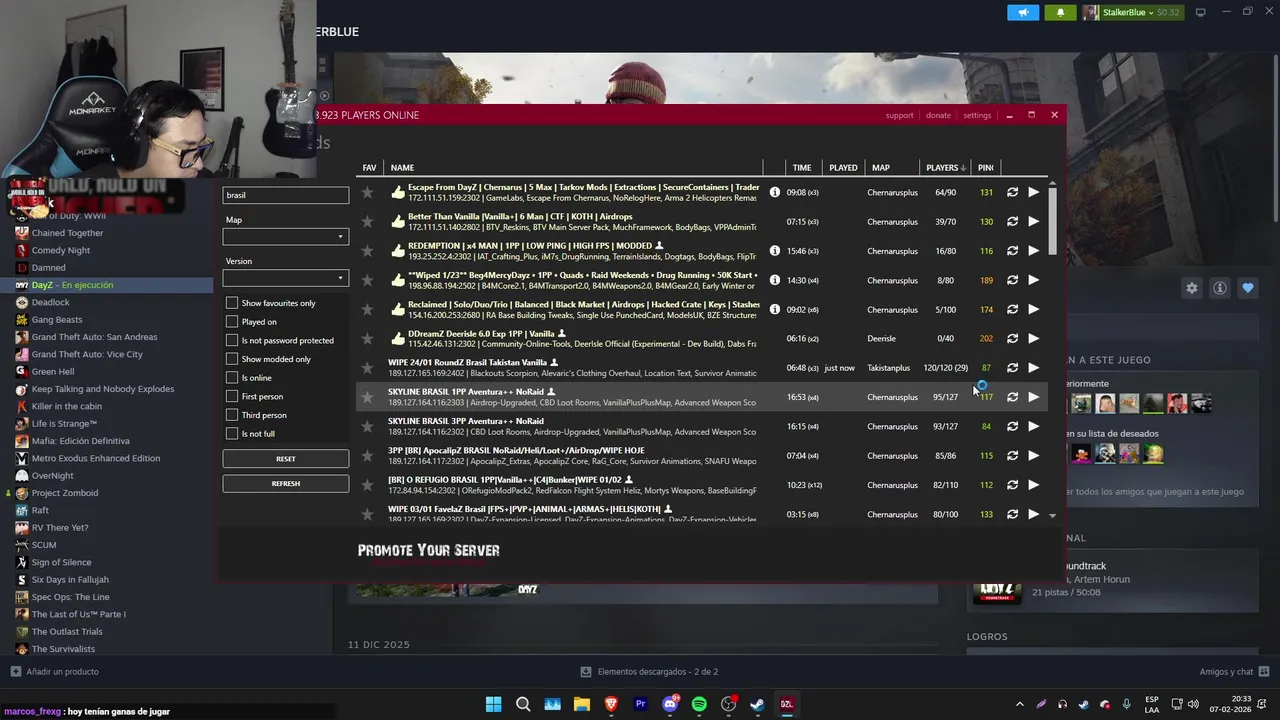
Task: Play the 3PP ApocalipZ BRASIL server
Action: pos(1034,456)
